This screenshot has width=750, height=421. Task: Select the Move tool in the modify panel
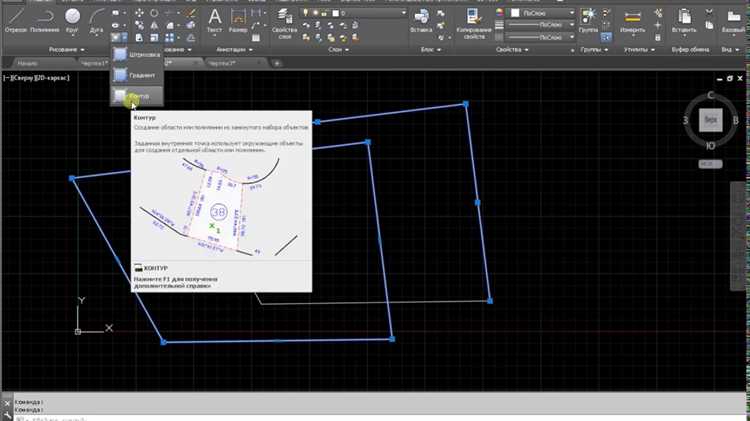click(x=139, y=13)
